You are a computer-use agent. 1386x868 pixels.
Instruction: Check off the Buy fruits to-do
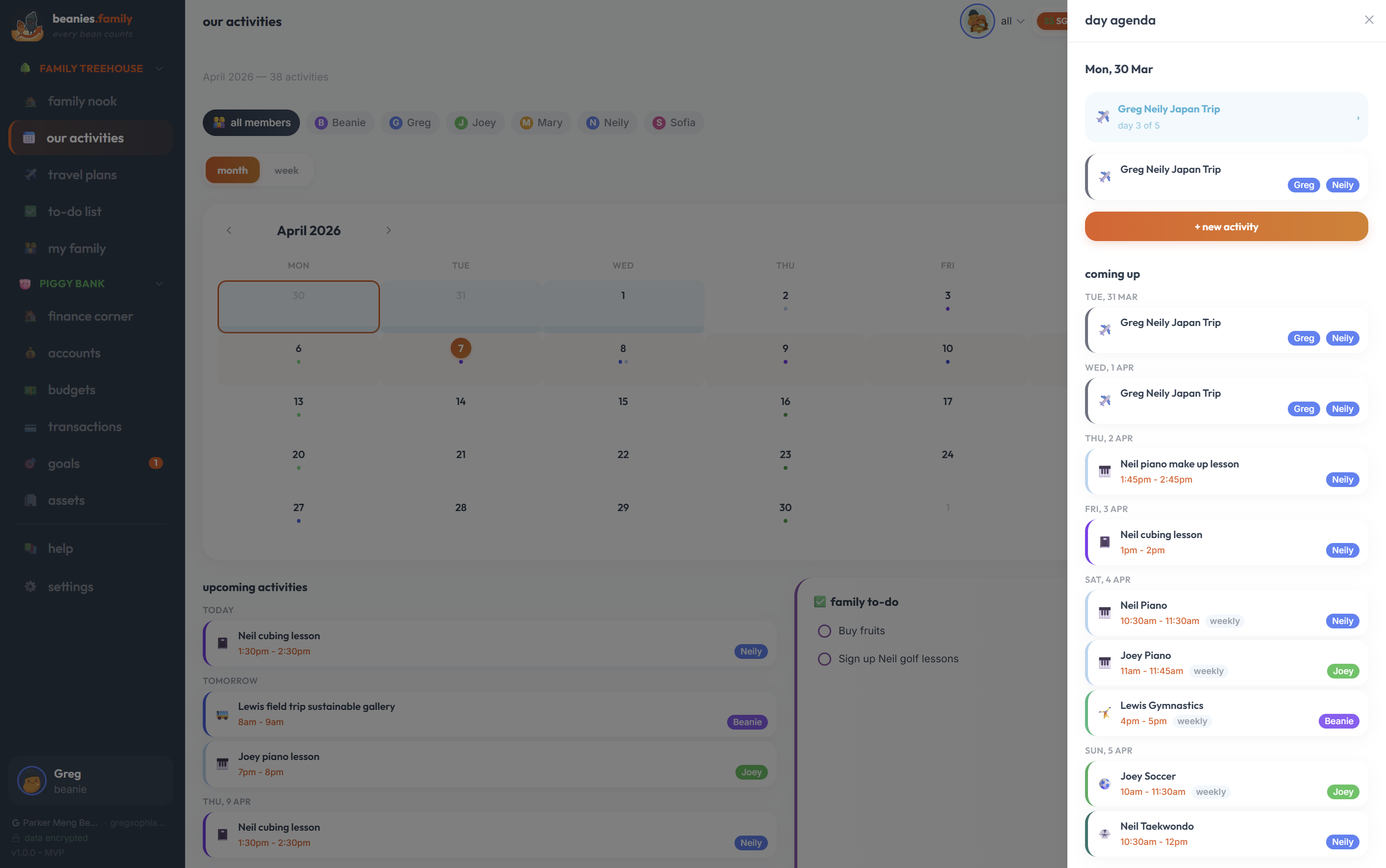tap(824, 631)
